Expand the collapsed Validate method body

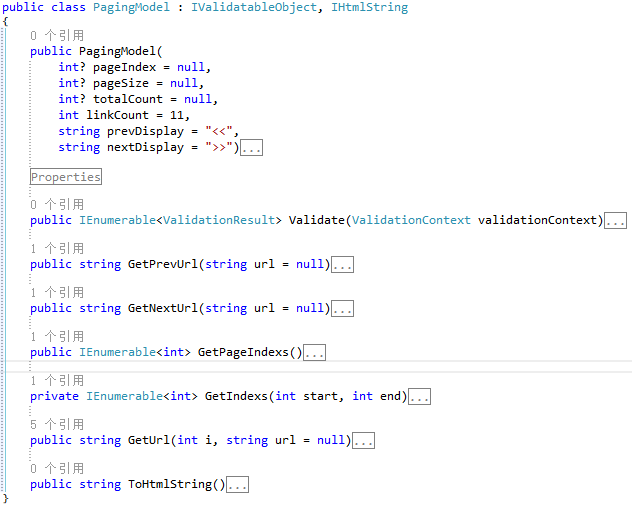point(615,221)
